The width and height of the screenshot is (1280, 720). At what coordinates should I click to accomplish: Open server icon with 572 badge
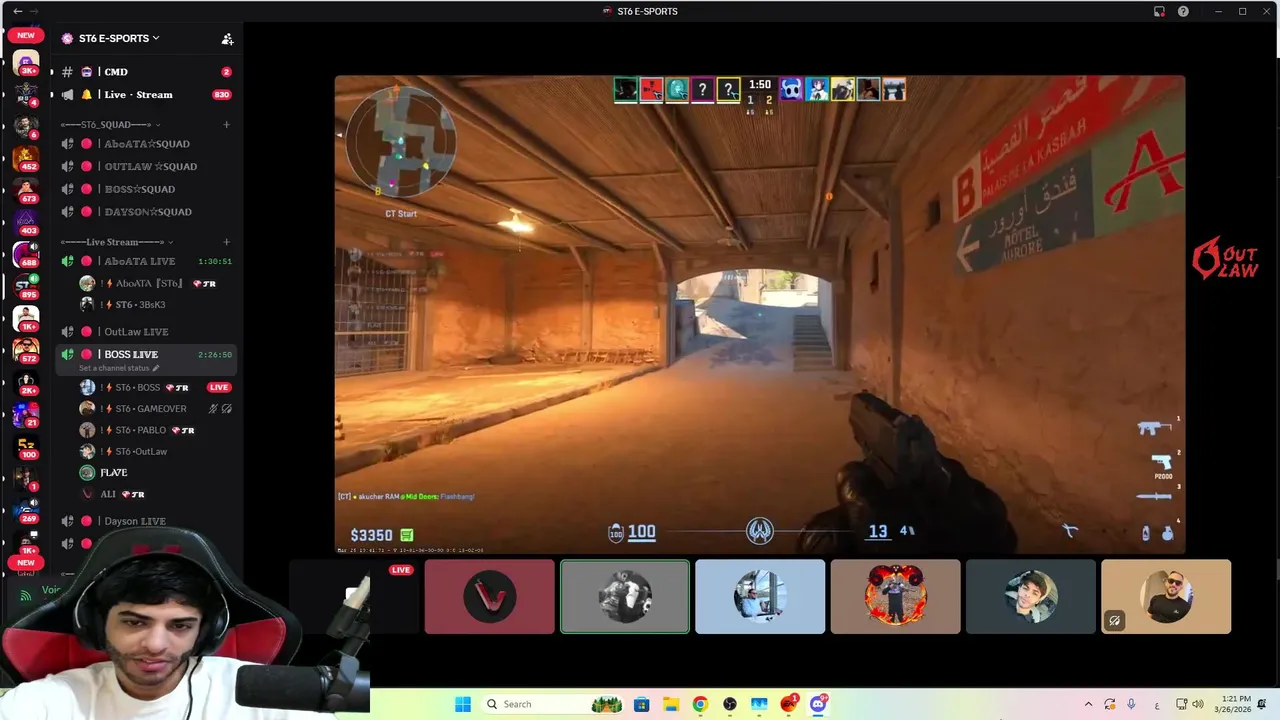coord(25,350)
